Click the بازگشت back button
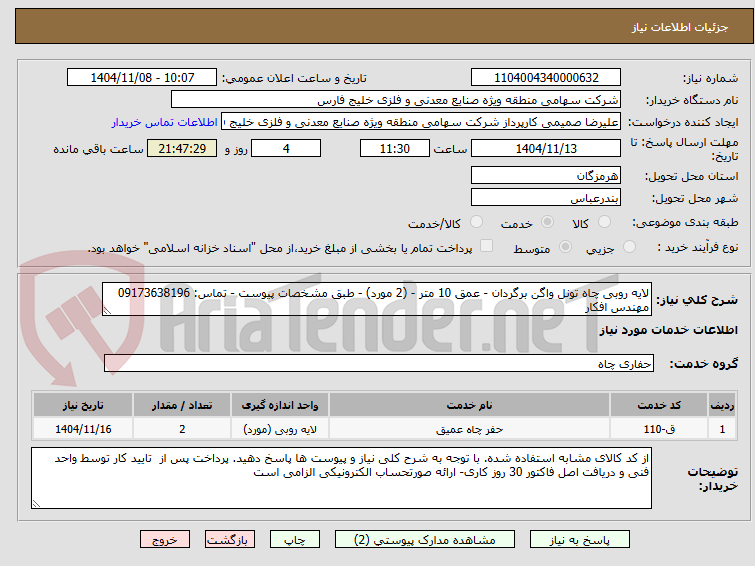 [x=230, y=540]
